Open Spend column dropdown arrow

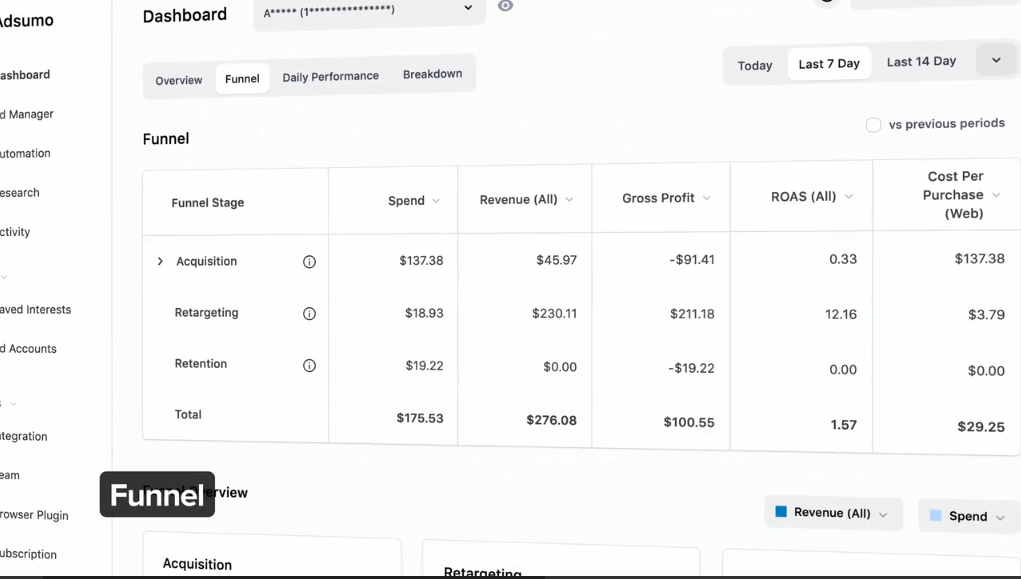(x=436, y=201)
